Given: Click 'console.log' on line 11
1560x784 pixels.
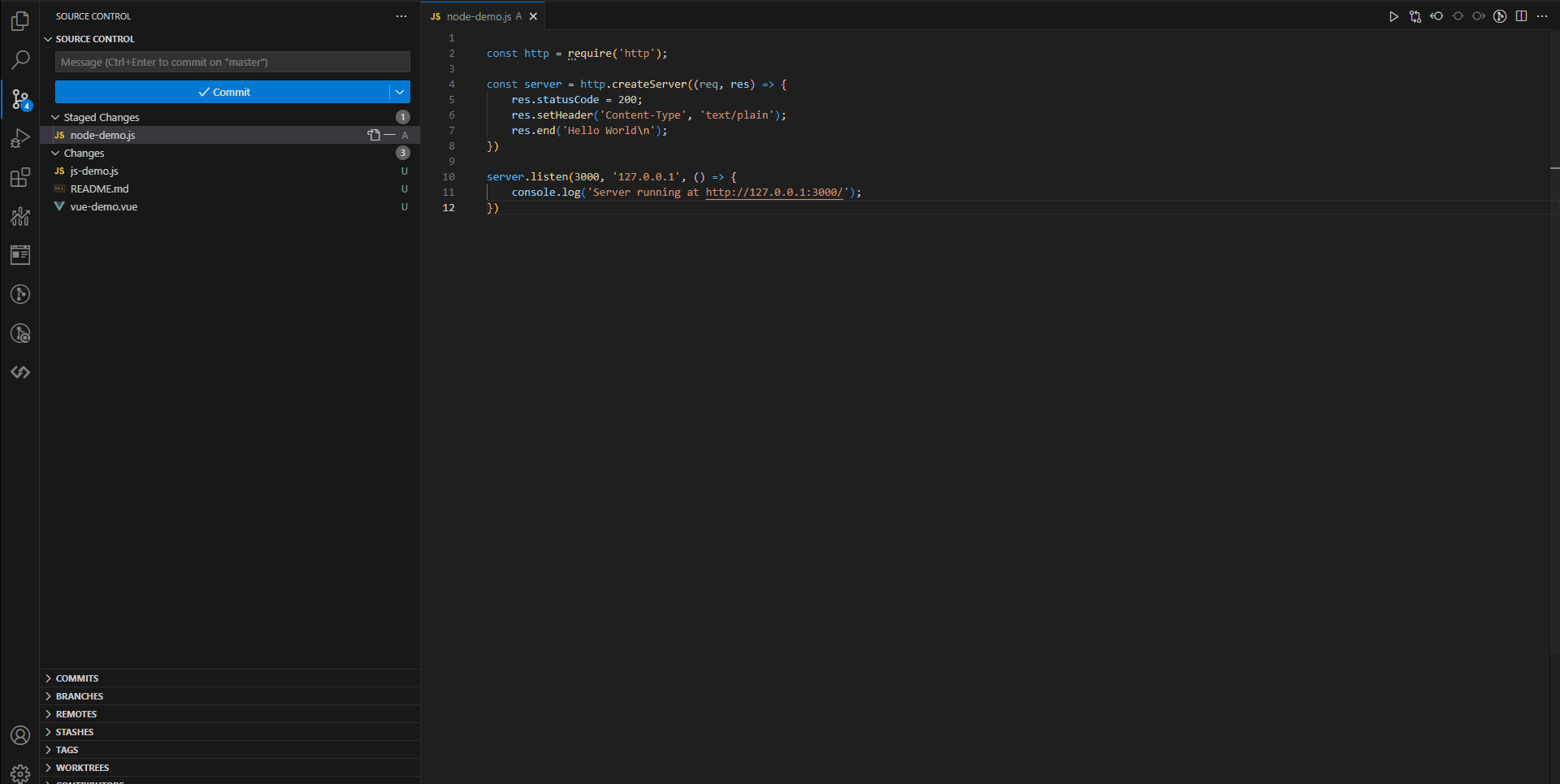Looking at the screenshot, I should 546,193.
